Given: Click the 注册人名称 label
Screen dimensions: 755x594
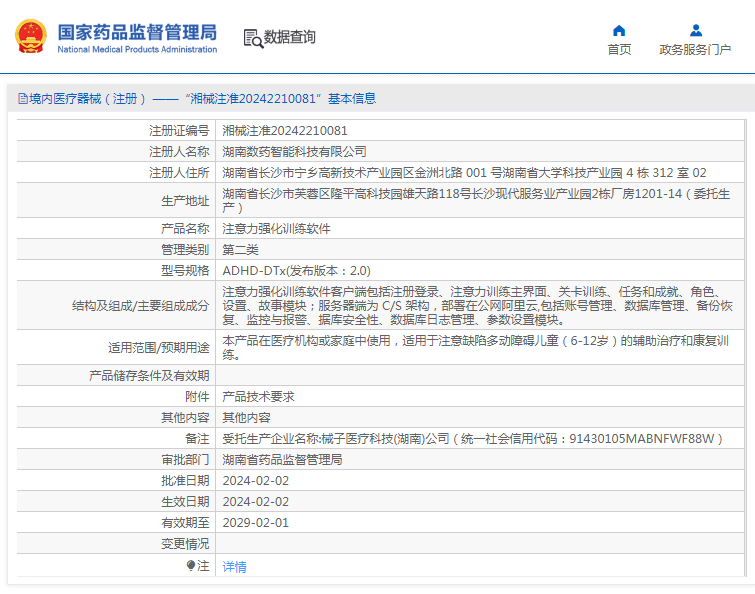Looking at the screenshot, I should pyautogui.click(x=179, y=152).
